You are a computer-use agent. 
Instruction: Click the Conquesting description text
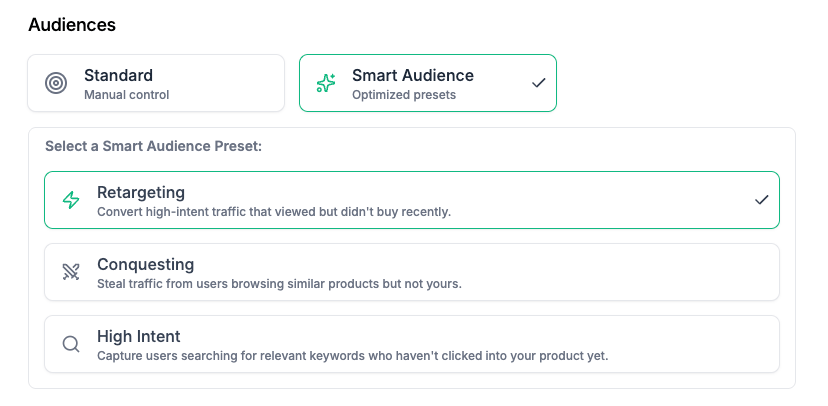(x=279, y=284)
